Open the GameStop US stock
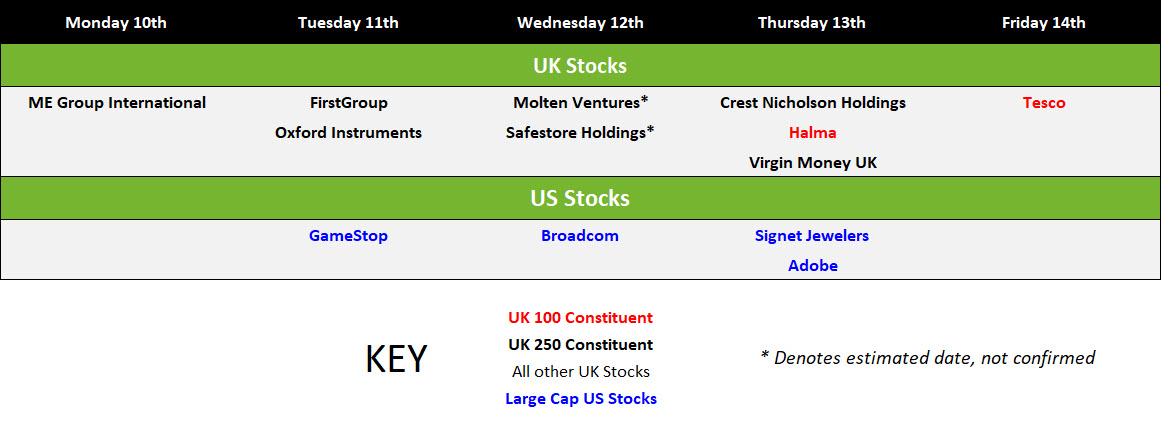Viewport: 1161px width, 435px height. (348, 236)
